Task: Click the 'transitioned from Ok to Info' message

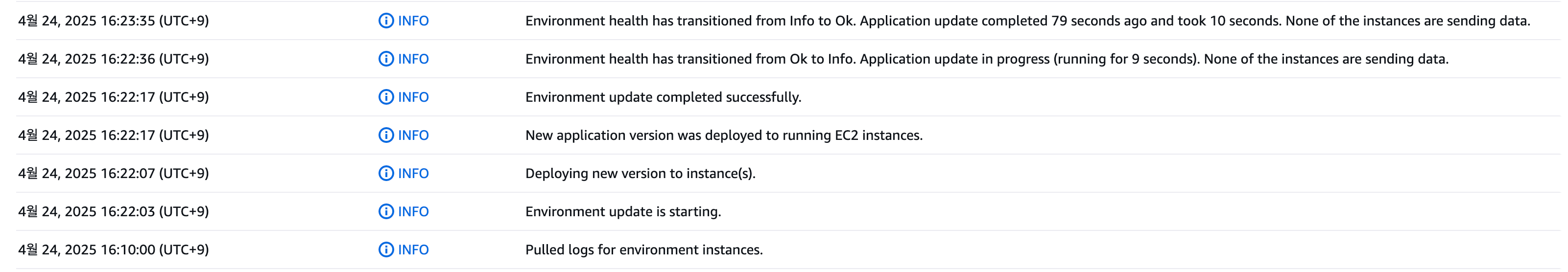Action: [987, 59]
